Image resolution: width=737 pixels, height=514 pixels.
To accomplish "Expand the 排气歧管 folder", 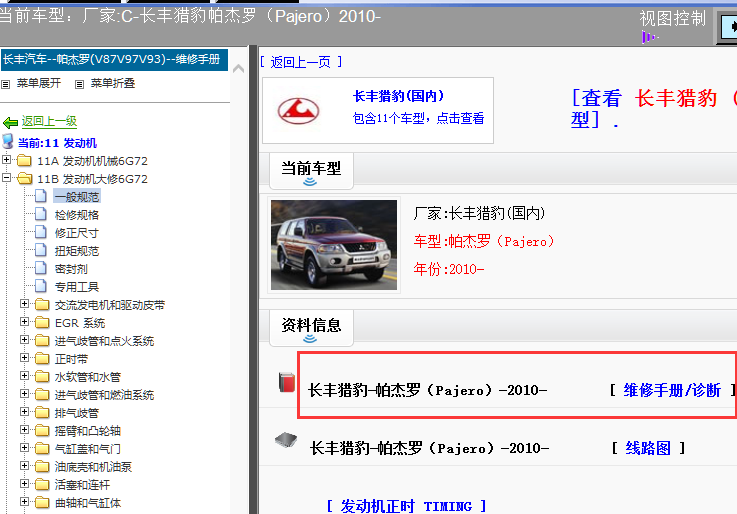I will click(x=24, y=412).
